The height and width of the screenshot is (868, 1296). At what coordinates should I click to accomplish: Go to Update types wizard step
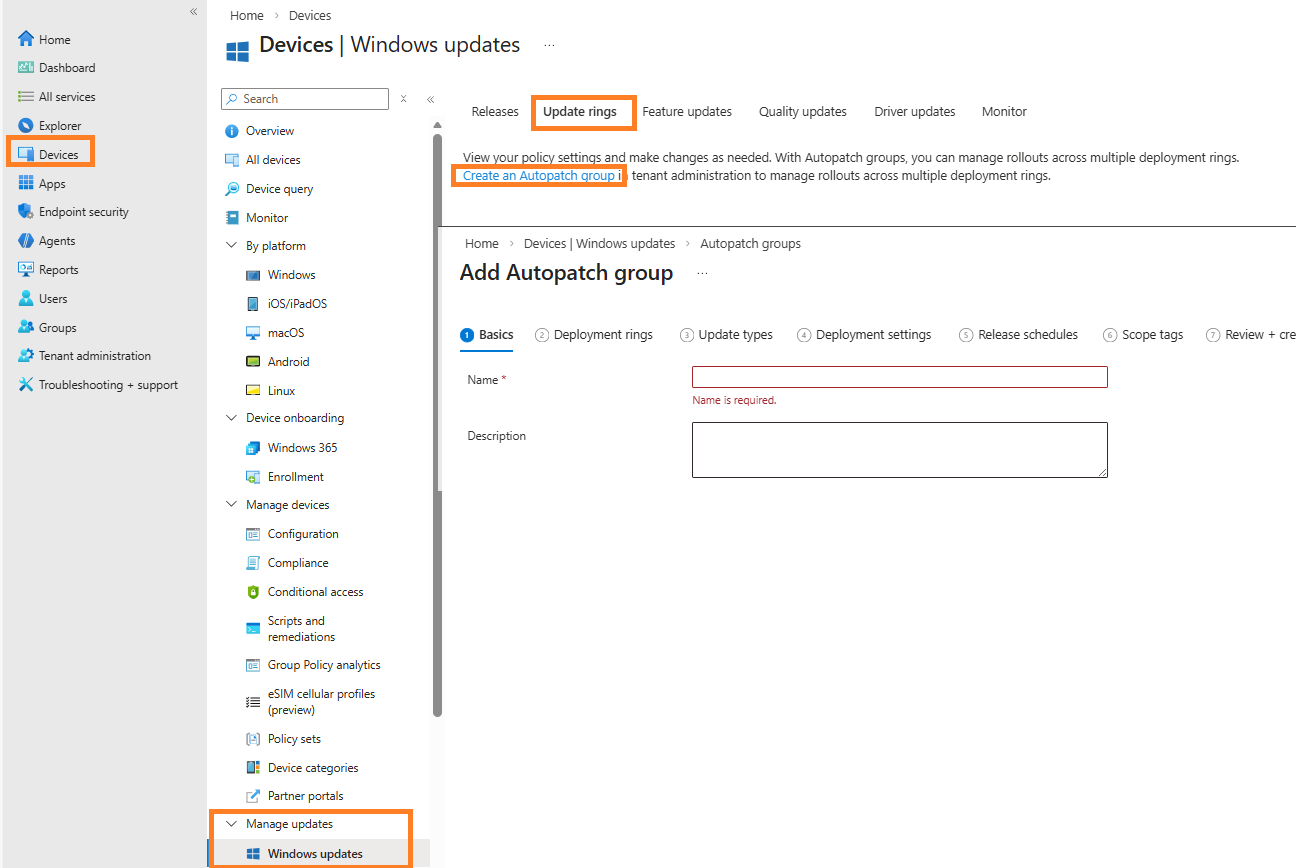coord(726,335)
